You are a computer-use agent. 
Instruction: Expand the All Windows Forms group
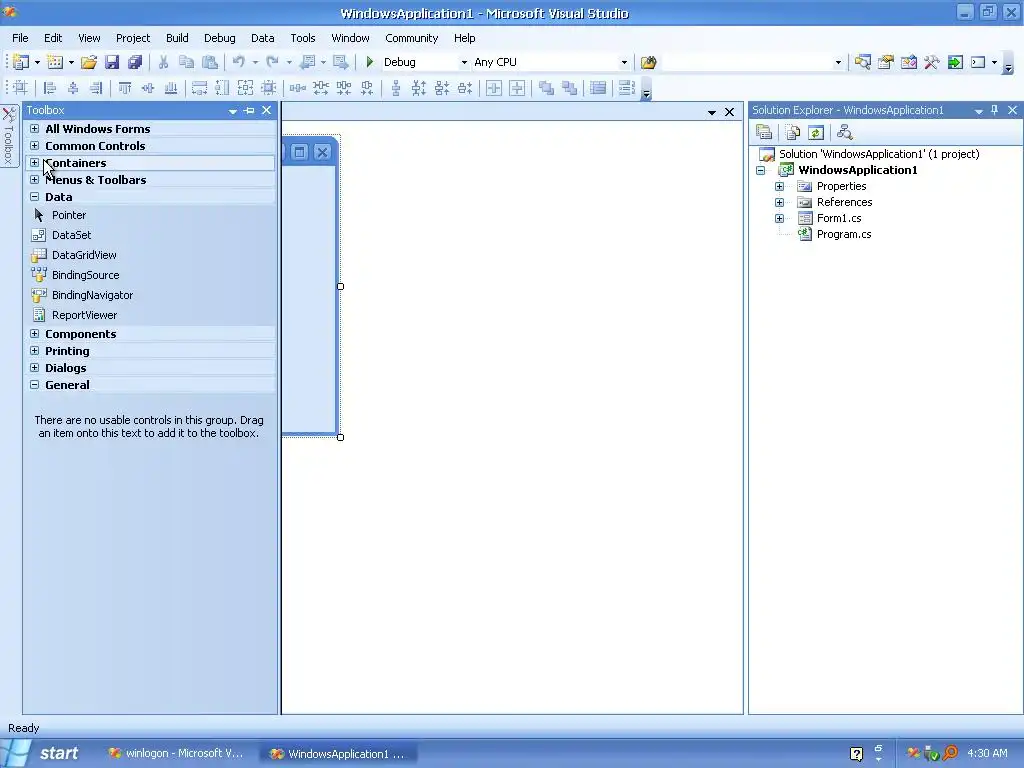[x=35, y=129]
